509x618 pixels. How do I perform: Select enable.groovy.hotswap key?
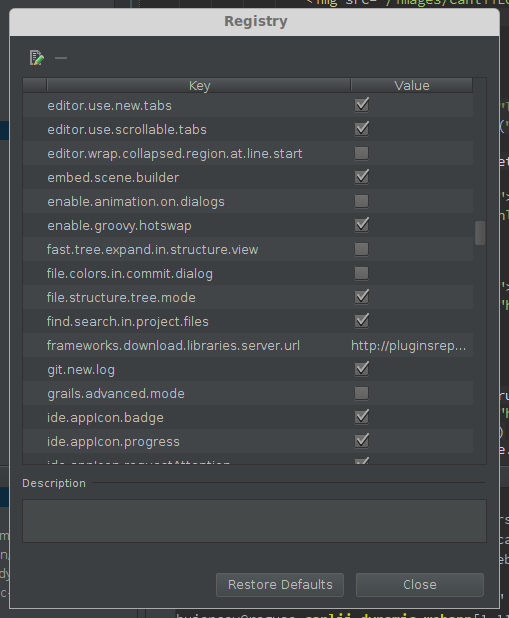pyautogui.click(x=119, y=226)
